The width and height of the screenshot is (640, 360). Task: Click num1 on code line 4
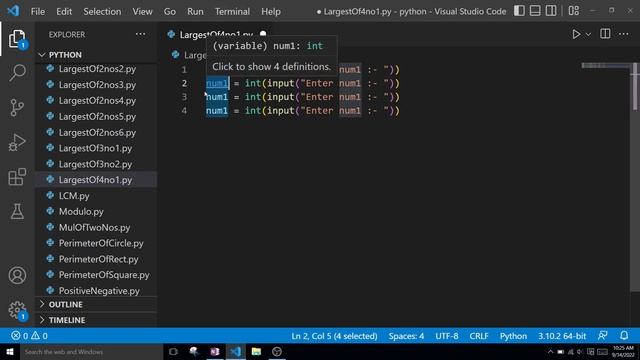click(x=217, y=111)
